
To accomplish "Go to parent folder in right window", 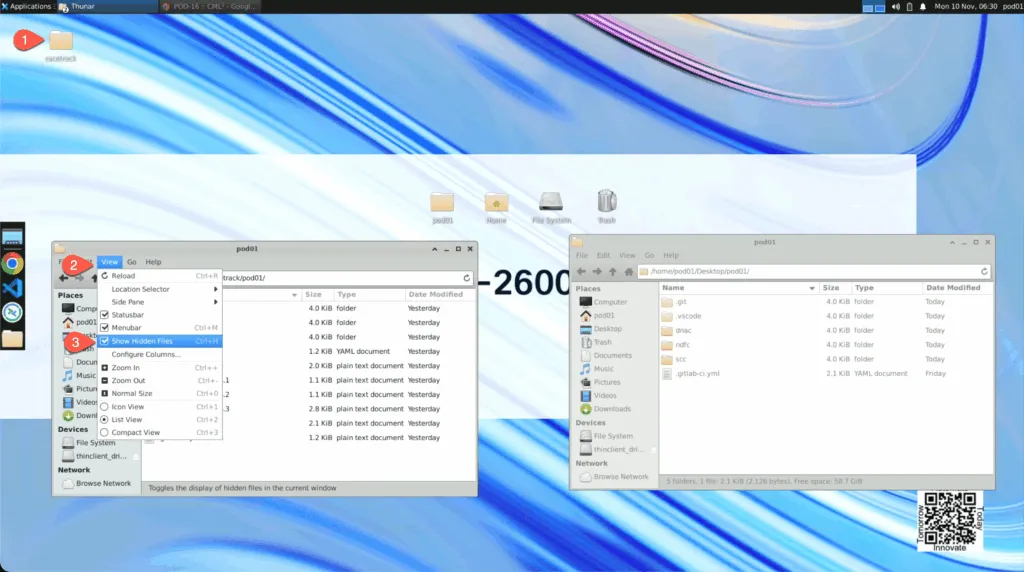I will (613, 271).
